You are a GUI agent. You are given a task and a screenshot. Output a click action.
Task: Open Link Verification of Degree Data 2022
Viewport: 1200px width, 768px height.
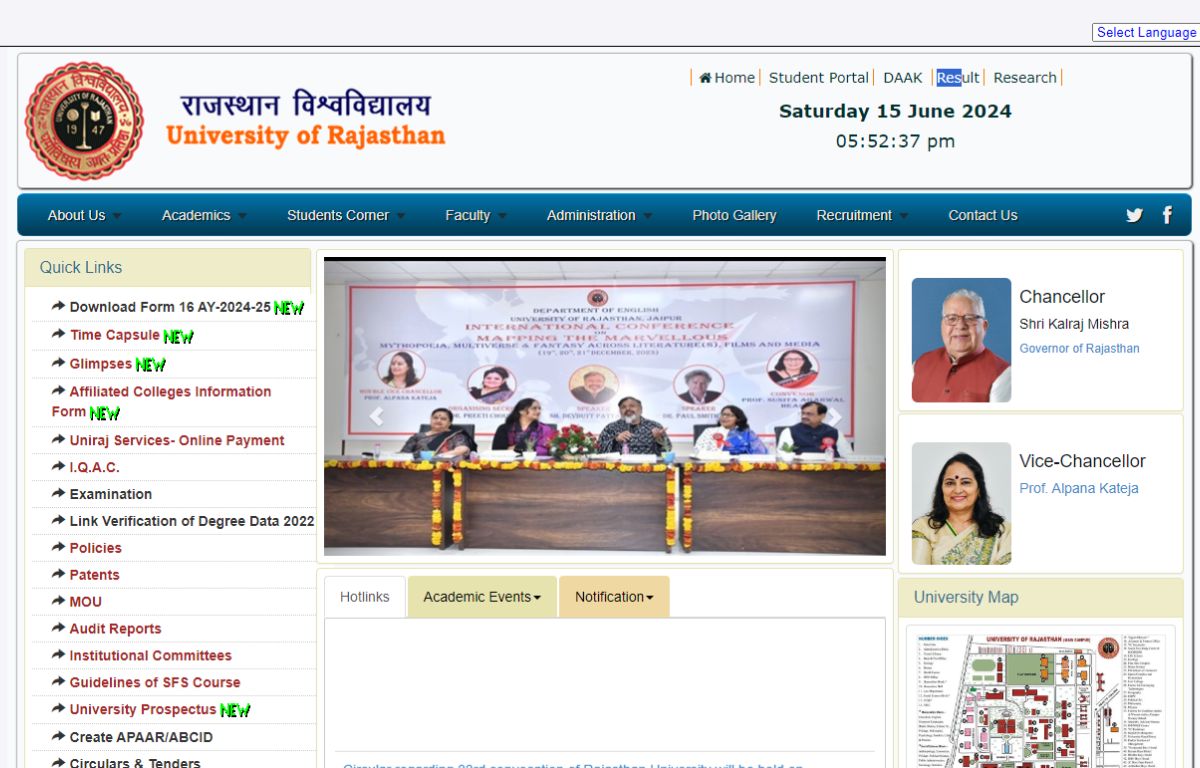192,521
